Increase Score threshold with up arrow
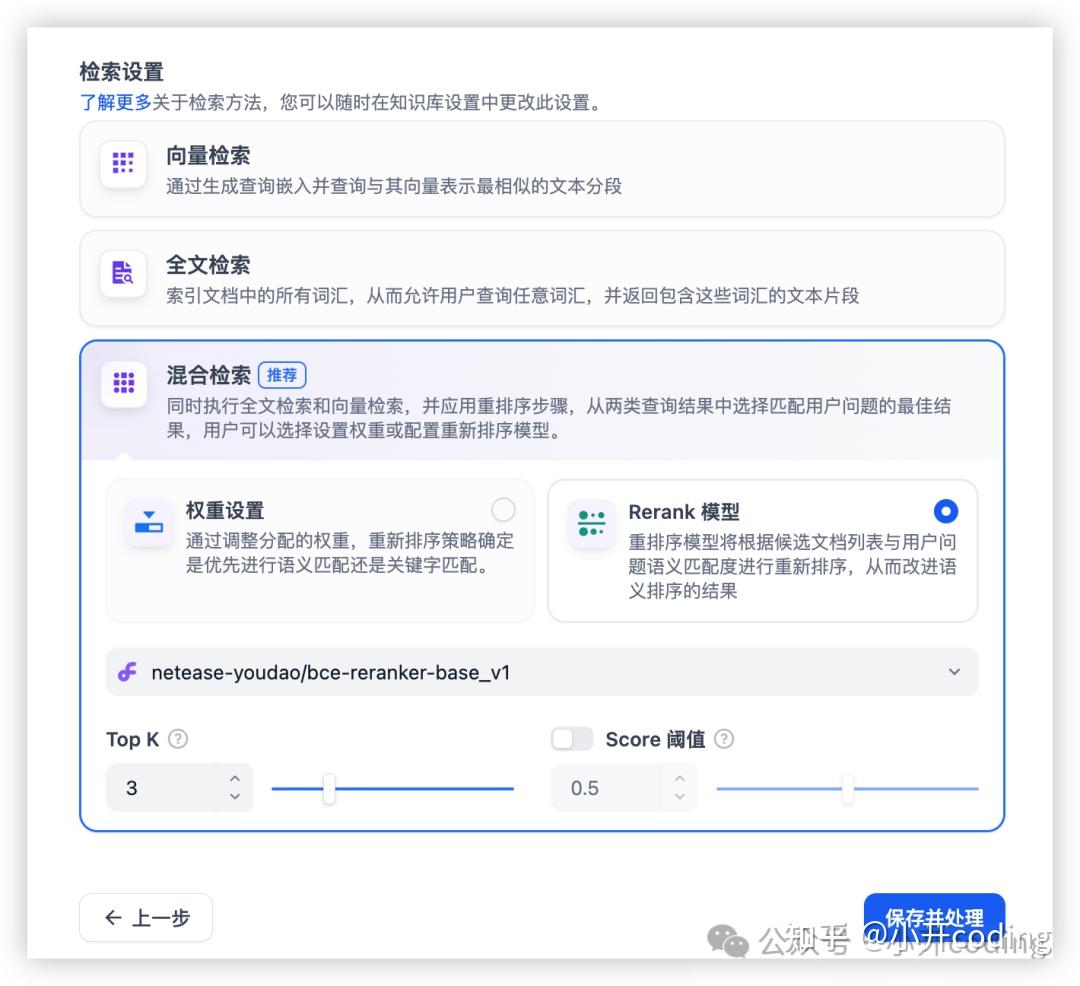The image size is (1080, 986). click(680, 778)
